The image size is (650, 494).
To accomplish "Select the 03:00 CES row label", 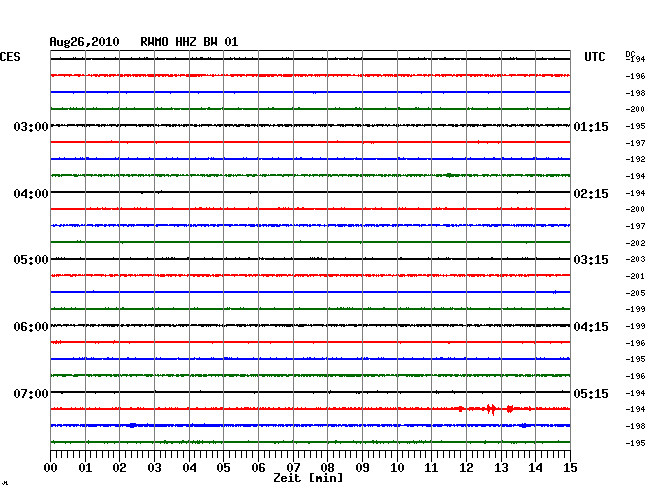I will pos(31,126).
